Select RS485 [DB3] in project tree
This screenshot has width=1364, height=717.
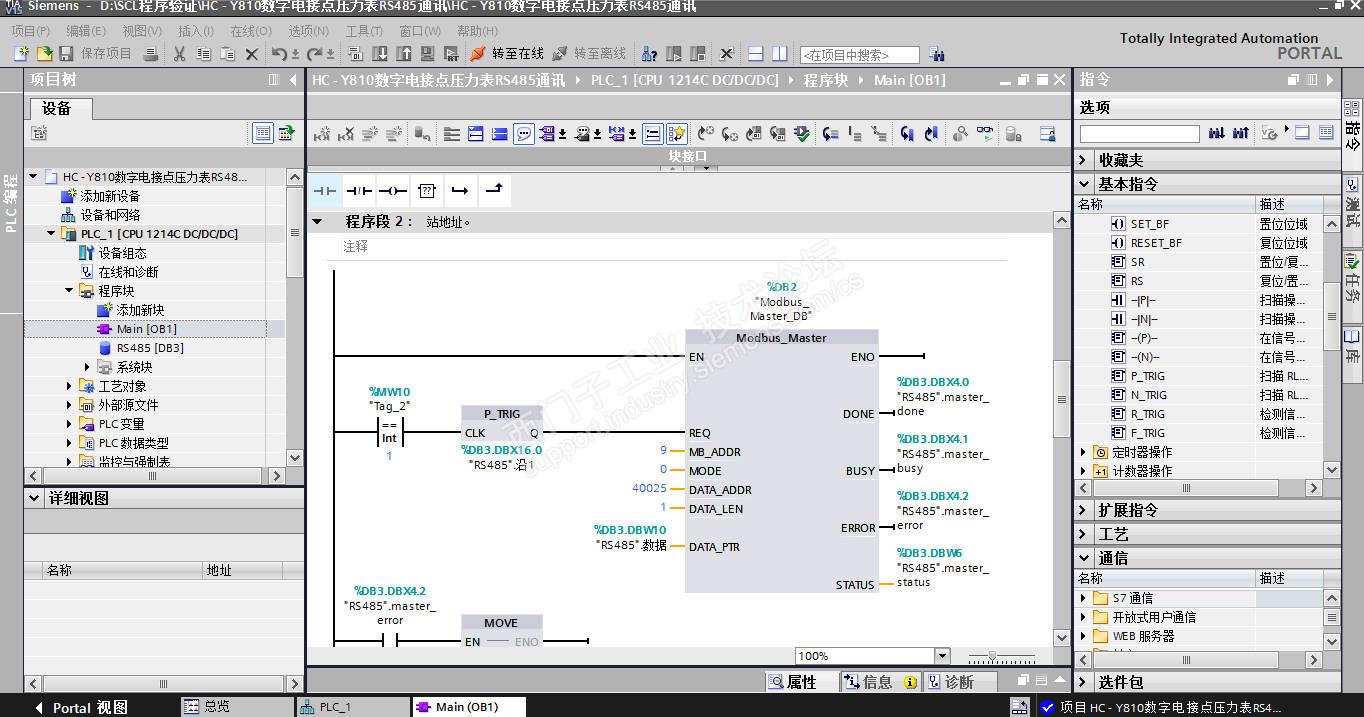tap(150, 348)
